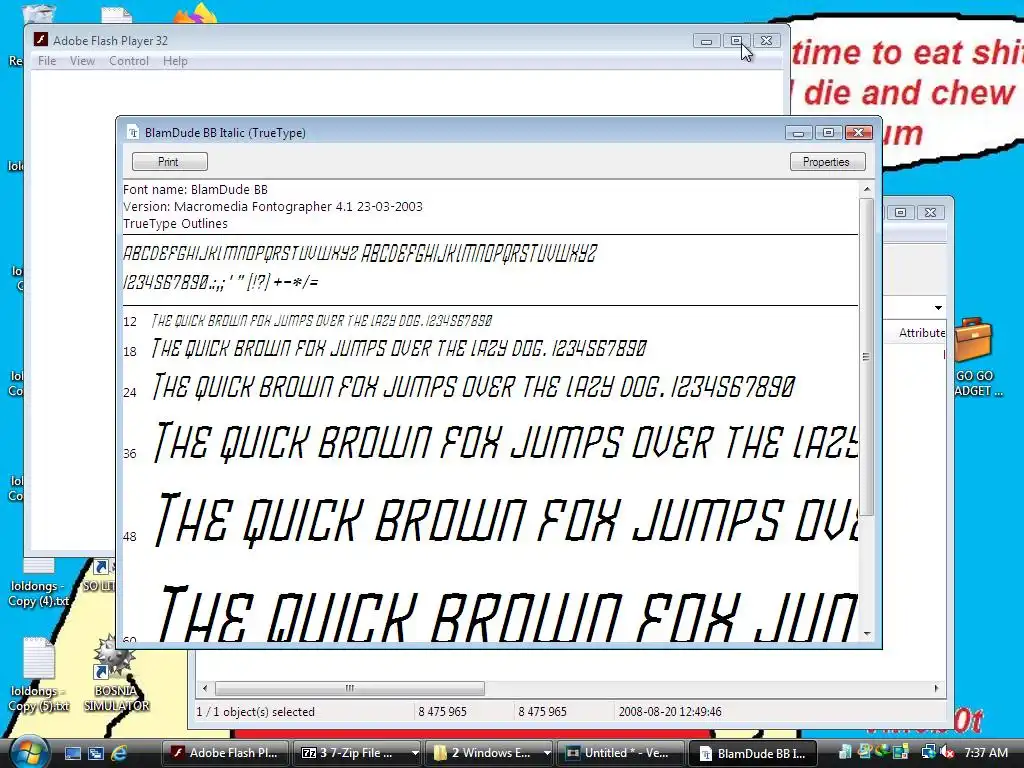
Task: Minimize the BlamDude BB Italic font window
Action: (x=798, y=133)
